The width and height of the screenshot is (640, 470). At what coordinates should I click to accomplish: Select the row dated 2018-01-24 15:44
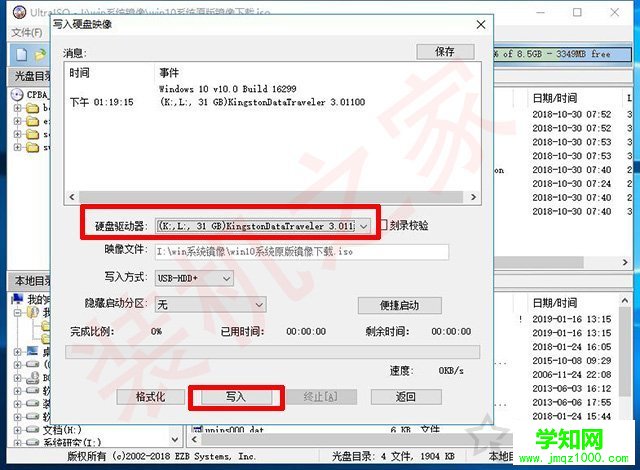pos(571,417)
